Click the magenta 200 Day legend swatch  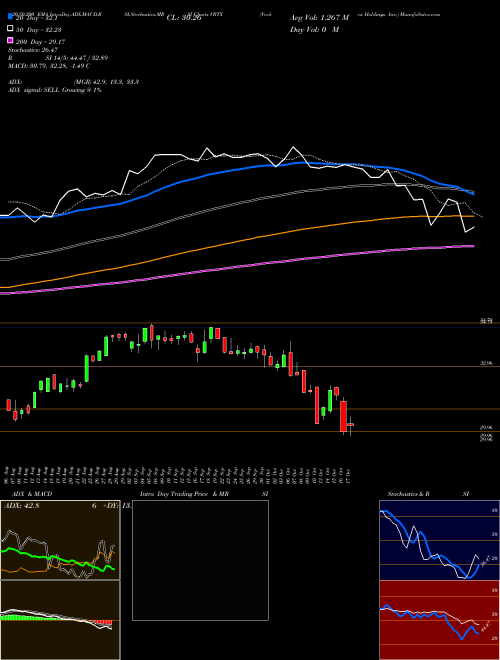pyautogui.click(x=10, y=40)
